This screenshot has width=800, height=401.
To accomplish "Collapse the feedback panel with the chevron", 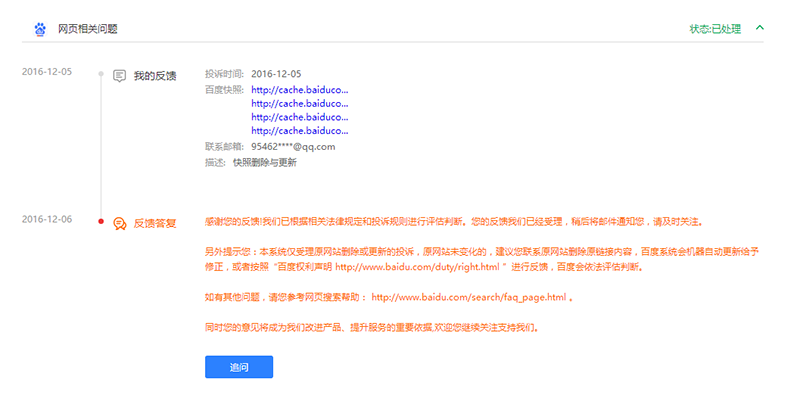I will (x=760, y=28).
